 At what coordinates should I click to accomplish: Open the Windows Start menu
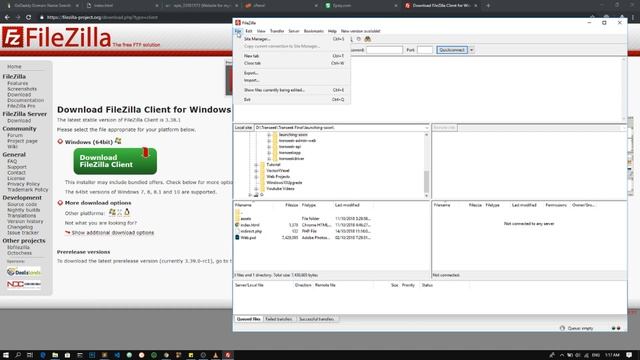6,355
